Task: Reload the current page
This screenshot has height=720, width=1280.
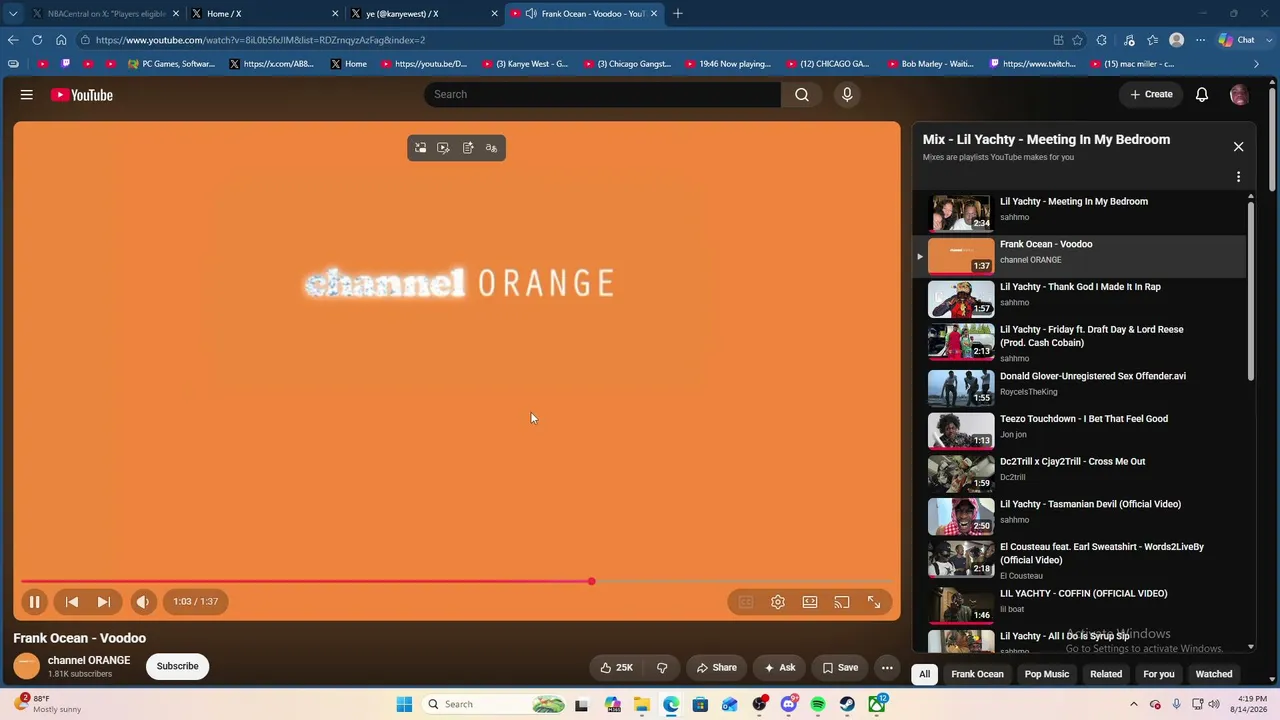Action: [x=37, y=40]
